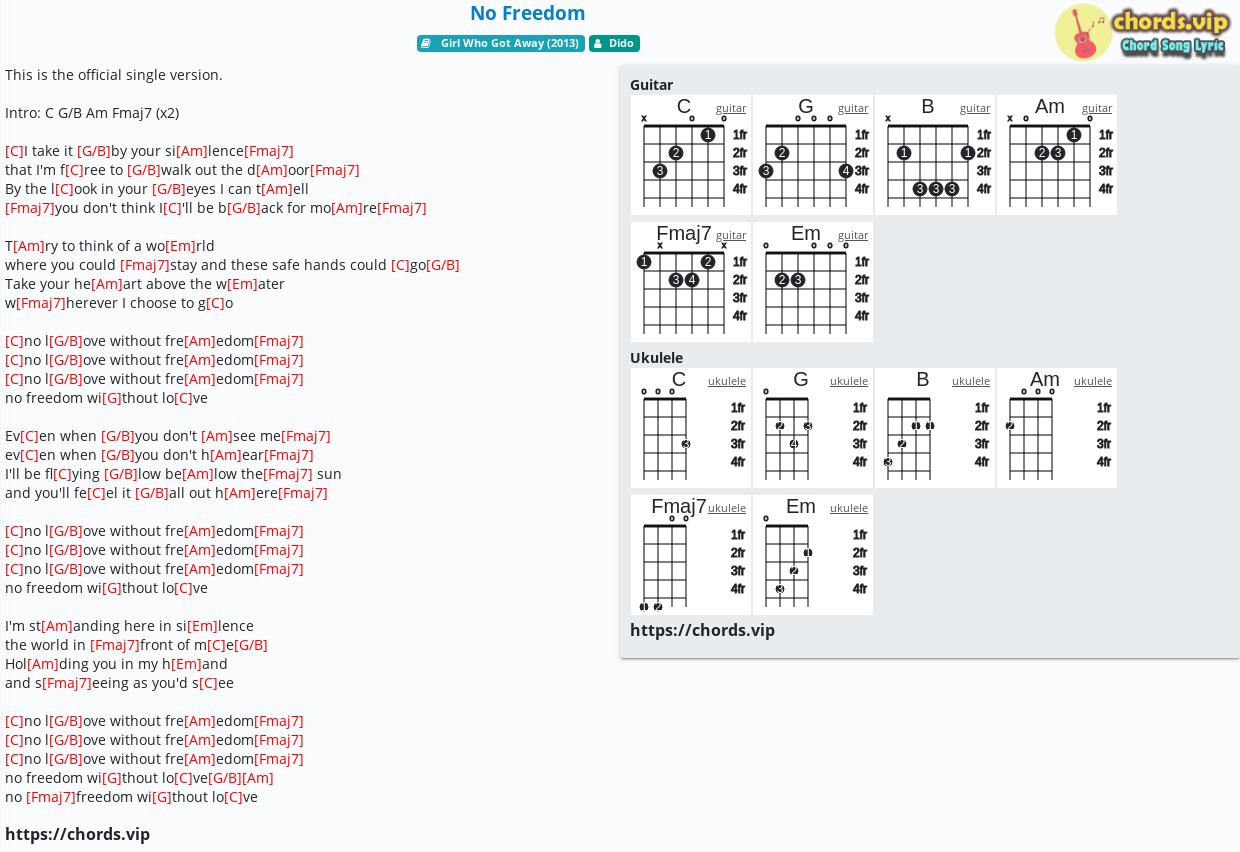Click the Ukulele section heading
The image size is (1240, 852).
point(656,358)
